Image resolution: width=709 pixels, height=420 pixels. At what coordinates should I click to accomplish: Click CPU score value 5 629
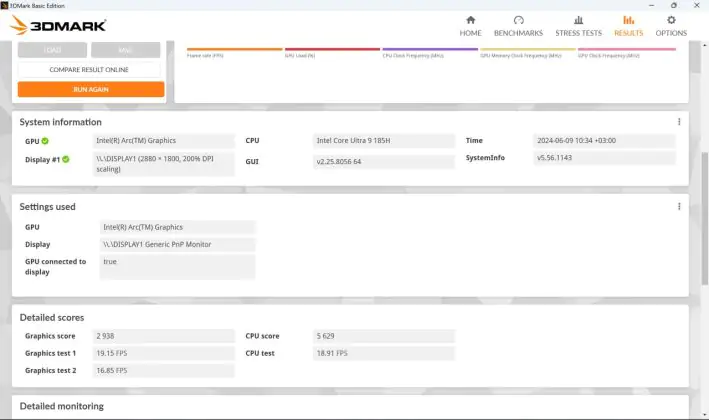tap(383, 336)
